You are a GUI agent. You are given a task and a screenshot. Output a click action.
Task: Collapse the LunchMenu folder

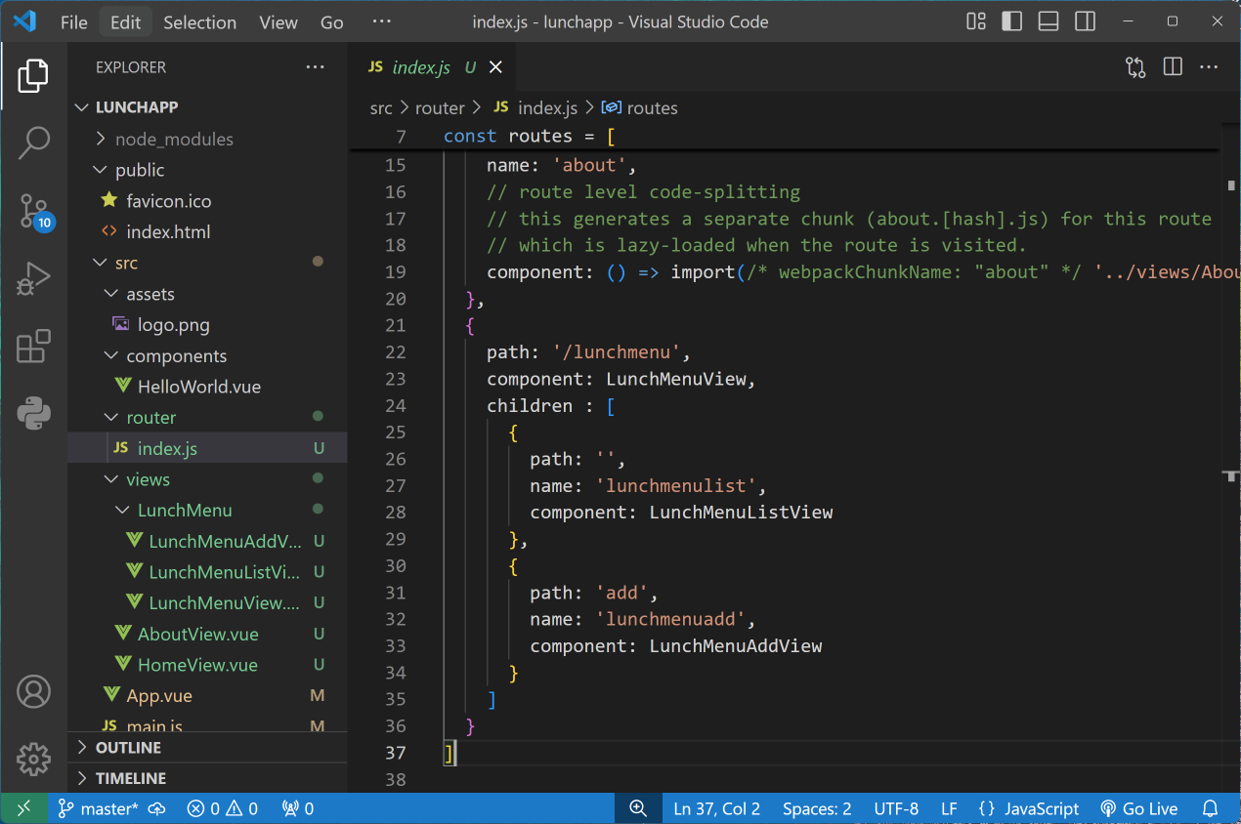[x=208, y=510]
